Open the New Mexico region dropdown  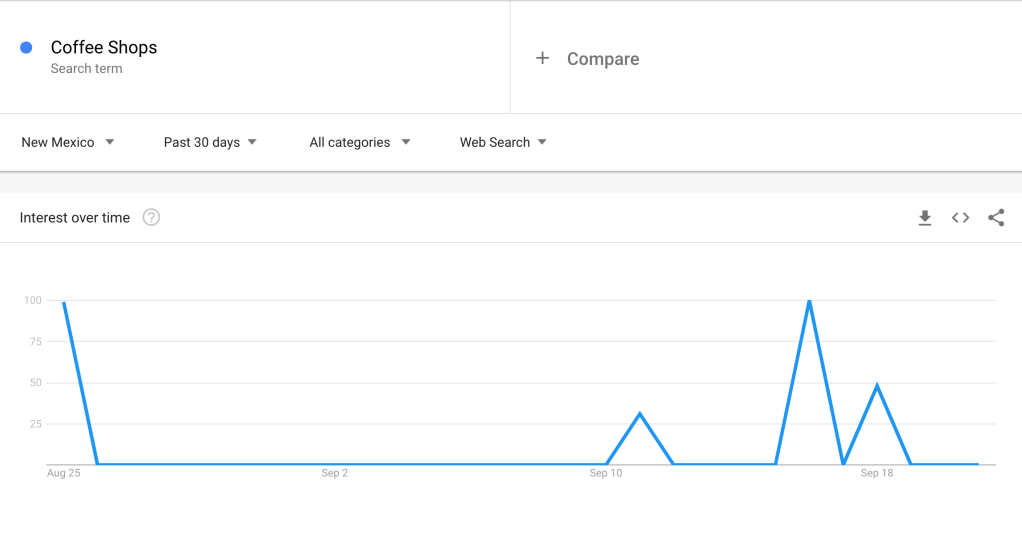[68, 143]
